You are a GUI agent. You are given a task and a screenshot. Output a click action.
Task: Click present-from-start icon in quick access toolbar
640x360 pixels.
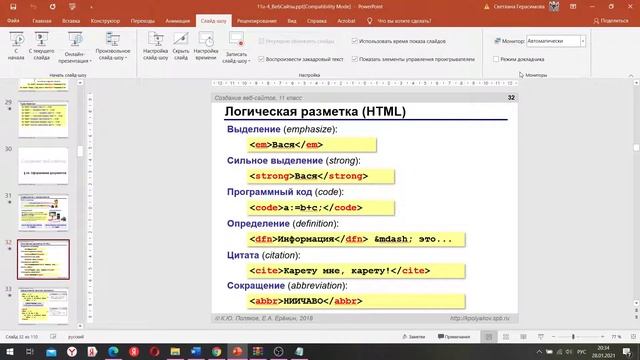[x=72, y=7]
